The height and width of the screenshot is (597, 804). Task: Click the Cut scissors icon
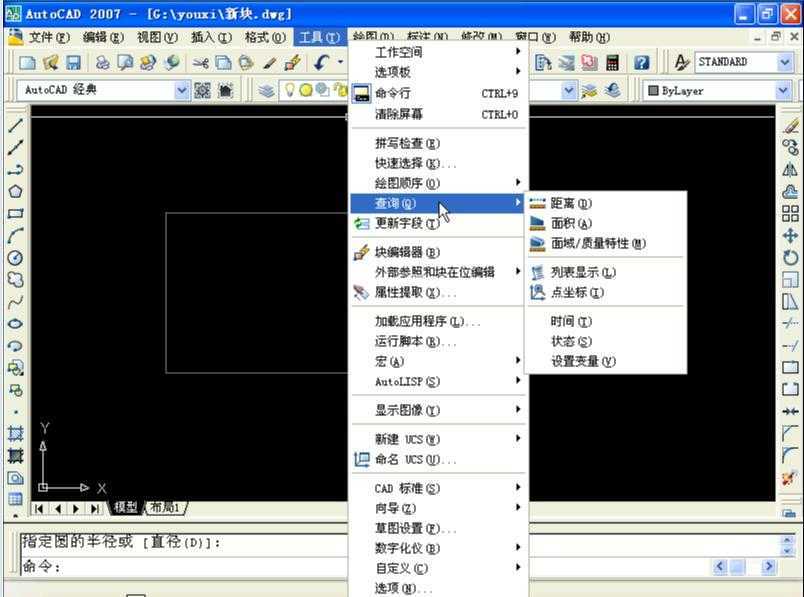pos(200,63)
